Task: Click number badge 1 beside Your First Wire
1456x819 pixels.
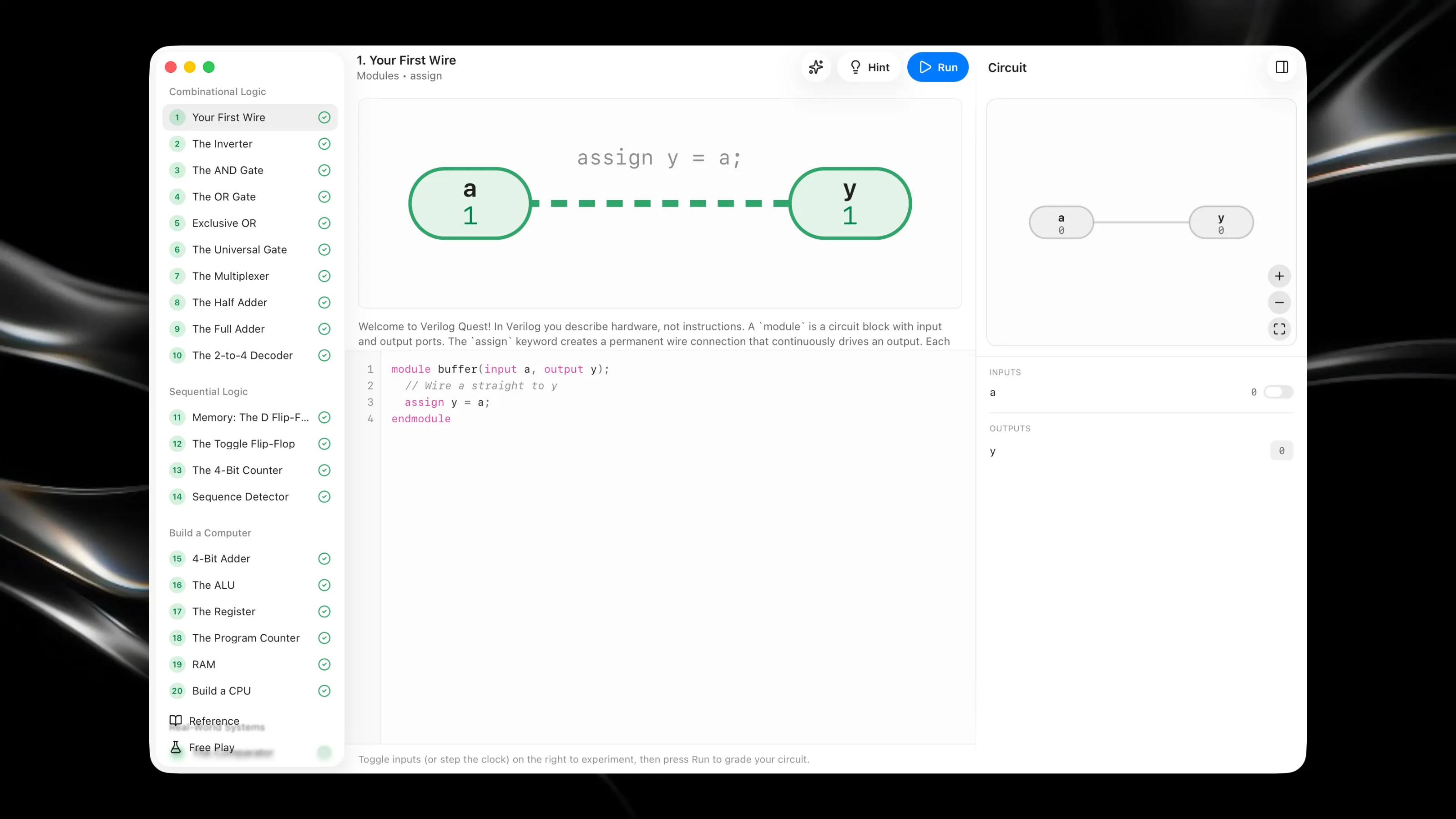Action: click(x=177, y=117)
